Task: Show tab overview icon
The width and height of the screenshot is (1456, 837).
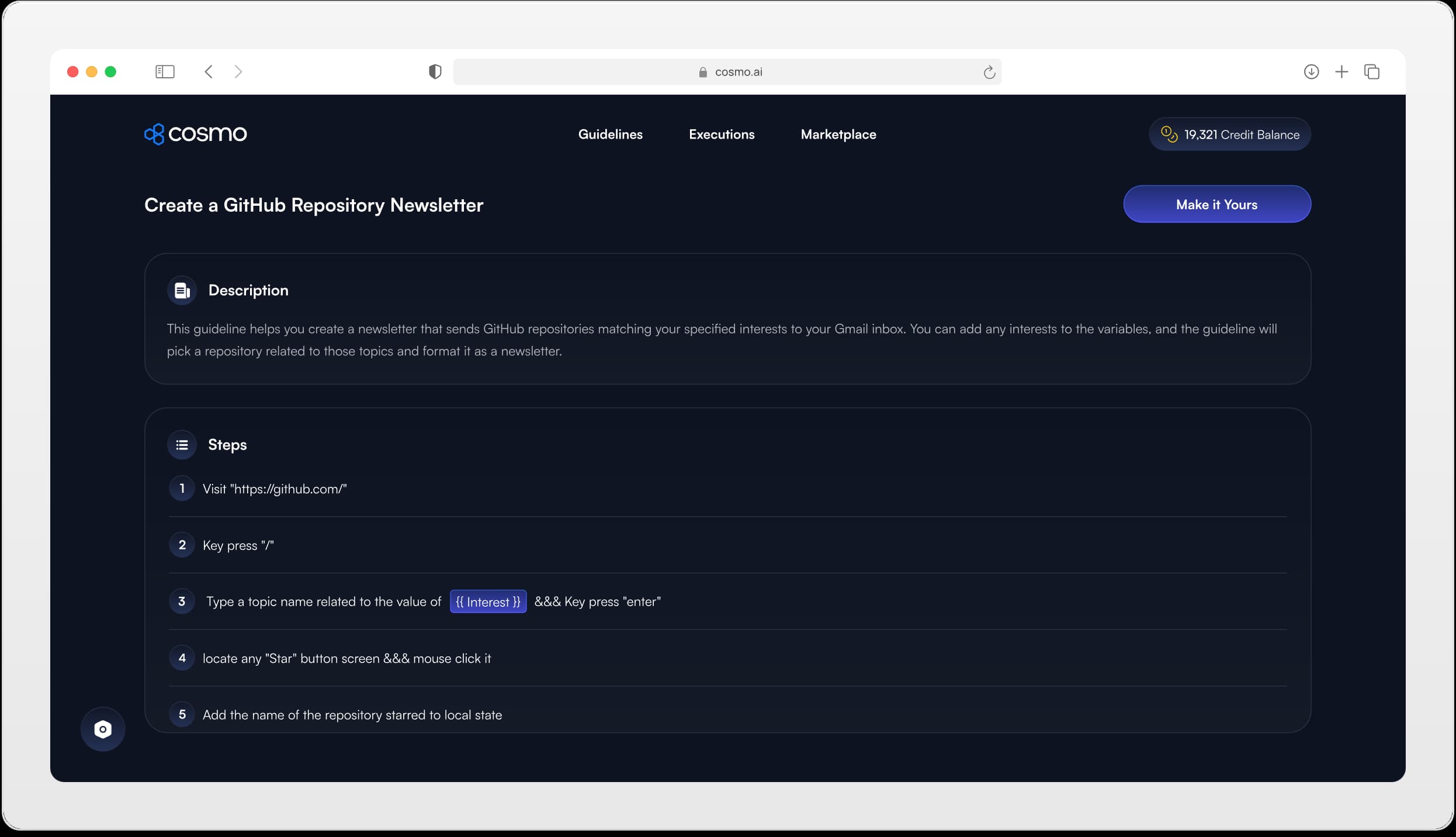Action: (x=1372, y=72)
